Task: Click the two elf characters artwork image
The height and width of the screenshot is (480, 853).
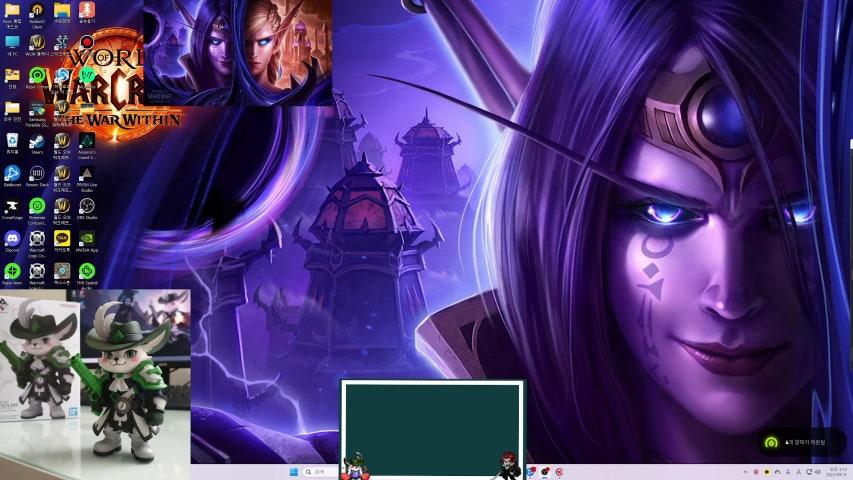Action: point(238,52)
